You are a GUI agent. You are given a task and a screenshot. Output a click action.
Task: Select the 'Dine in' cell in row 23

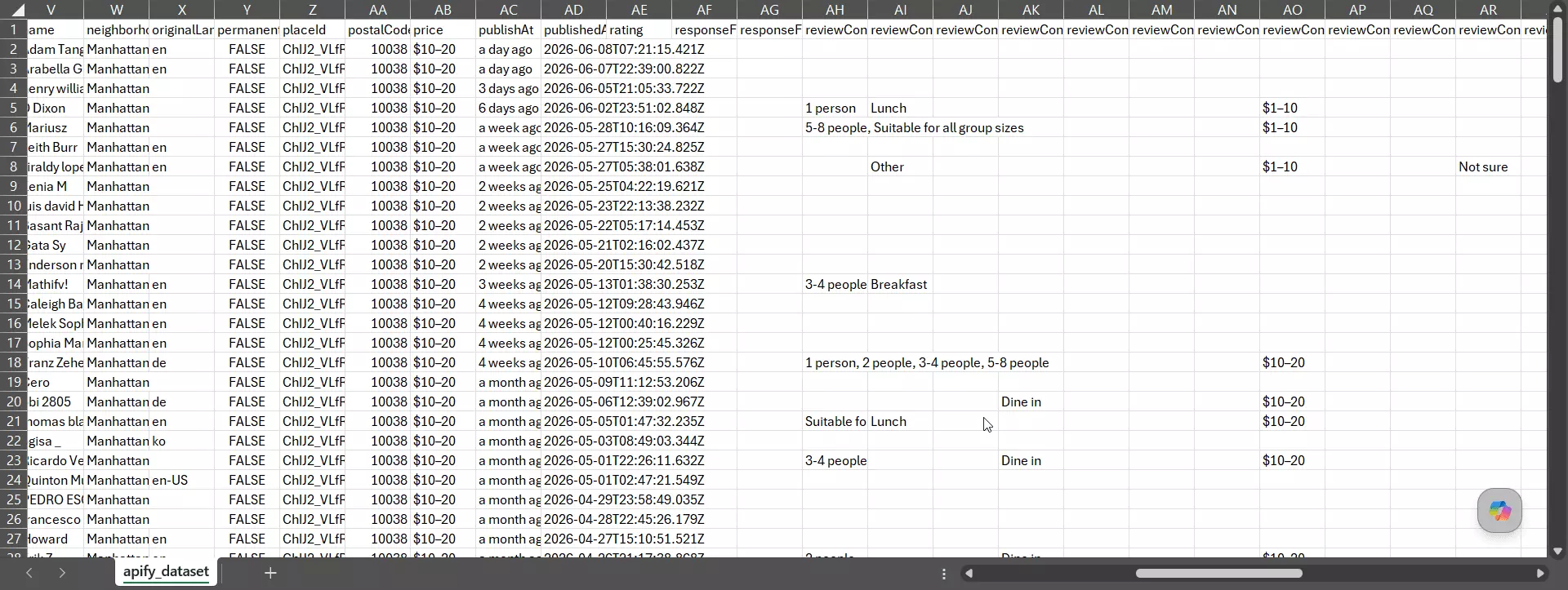pos(1031,460)
